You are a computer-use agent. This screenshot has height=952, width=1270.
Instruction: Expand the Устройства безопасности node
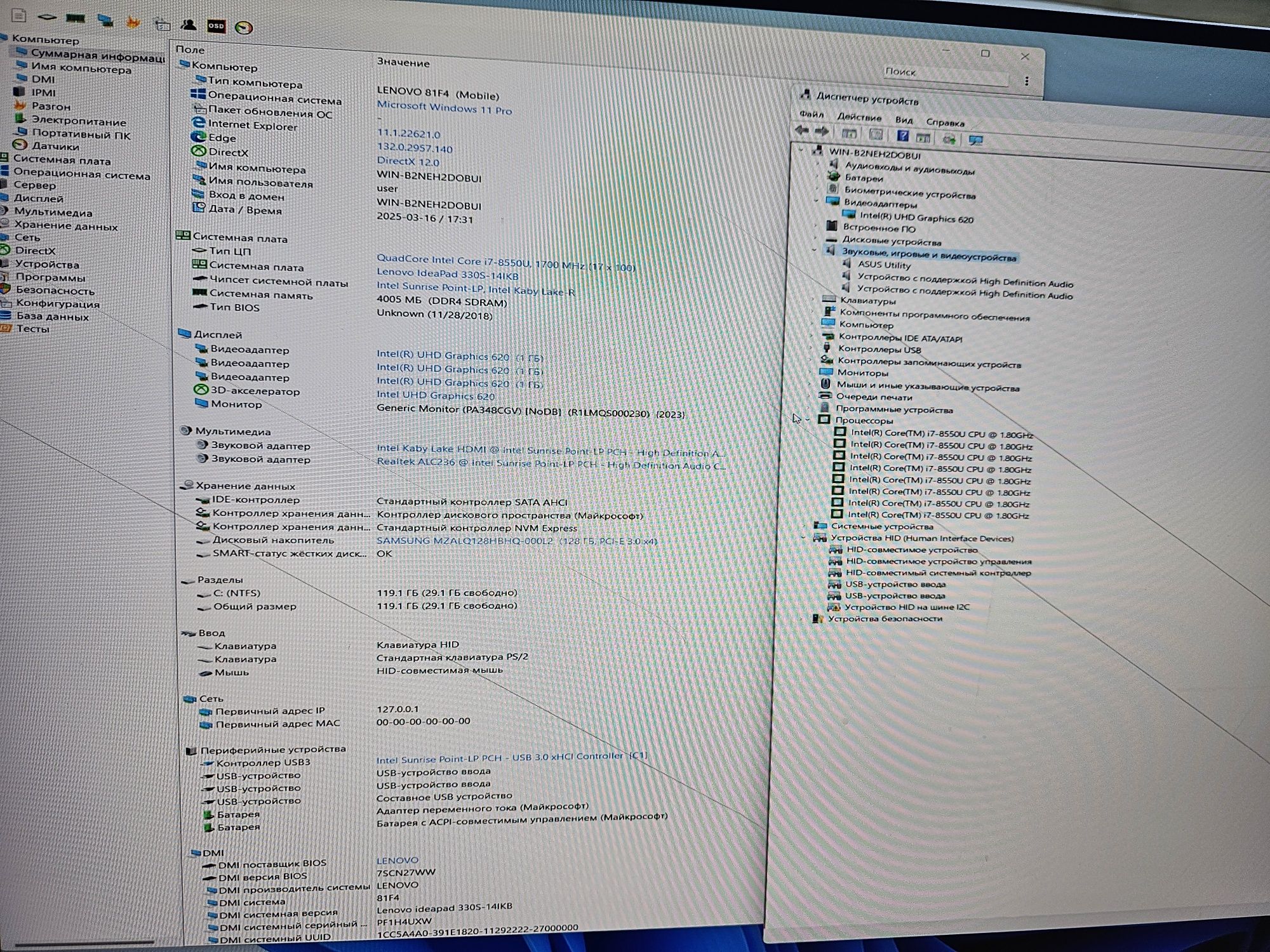(801, 618)
